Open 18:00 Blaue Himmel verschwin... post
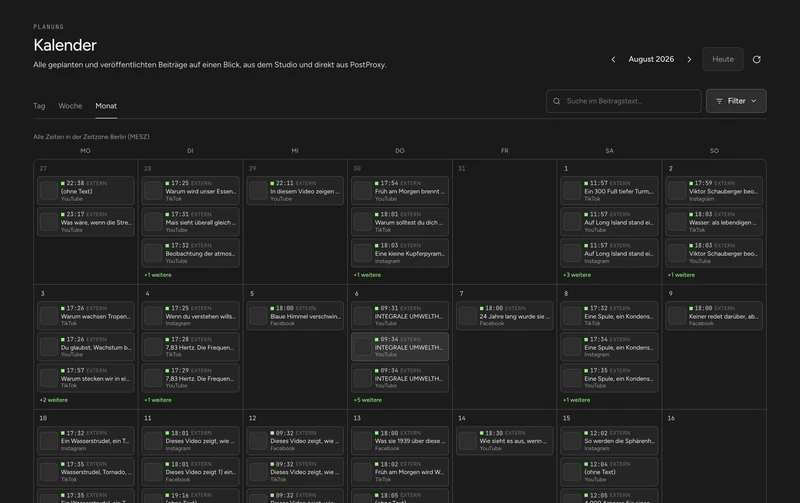Screen dimensions: 800x503 pos(295,316)
